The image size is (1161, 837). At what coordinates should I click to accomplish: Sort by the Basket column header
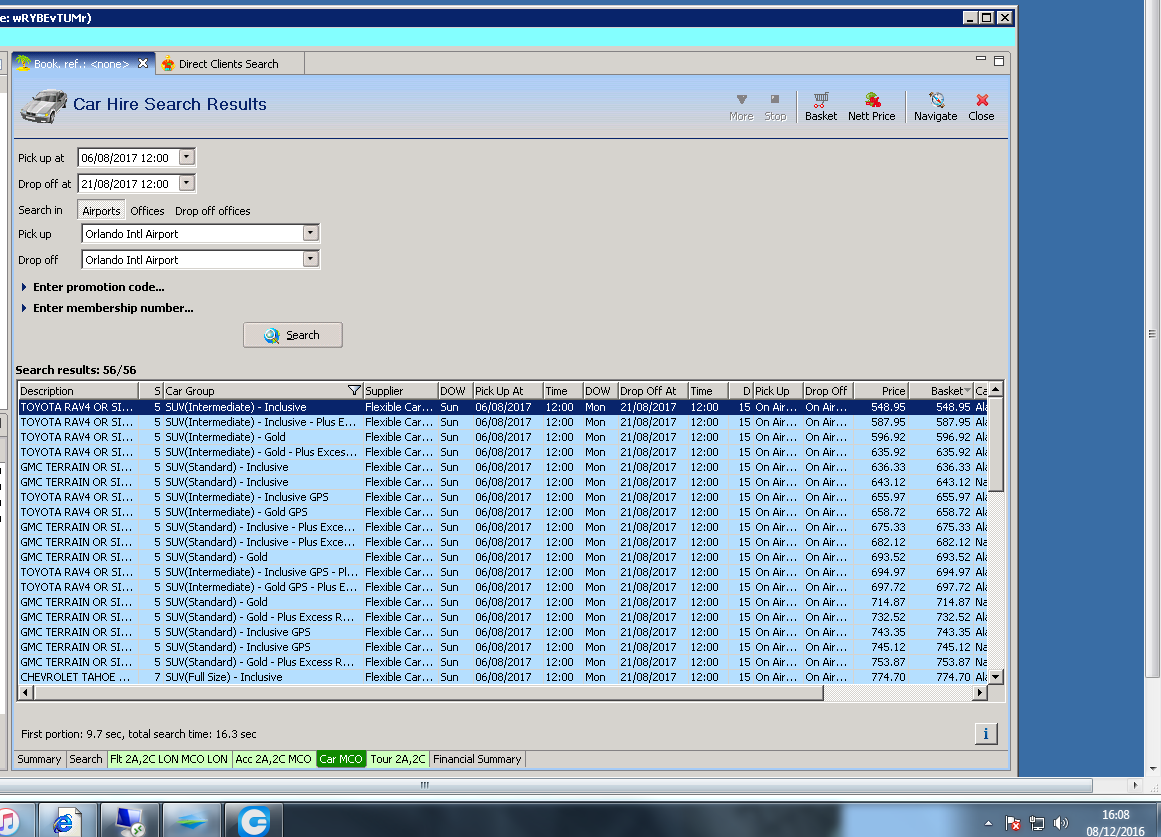(x=940, y=390)
